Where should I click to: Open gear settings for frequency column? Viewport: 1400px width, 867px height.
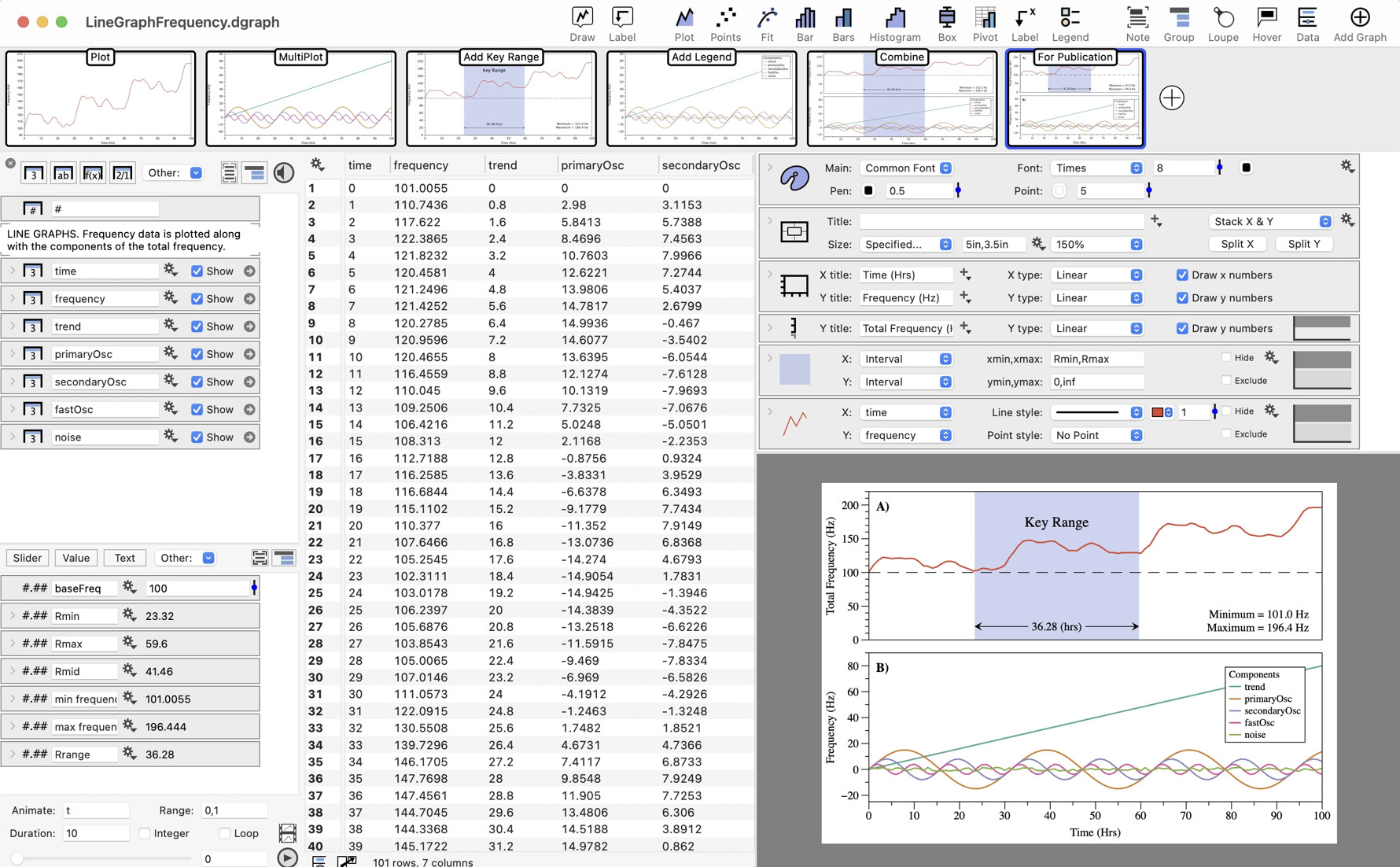171,298
